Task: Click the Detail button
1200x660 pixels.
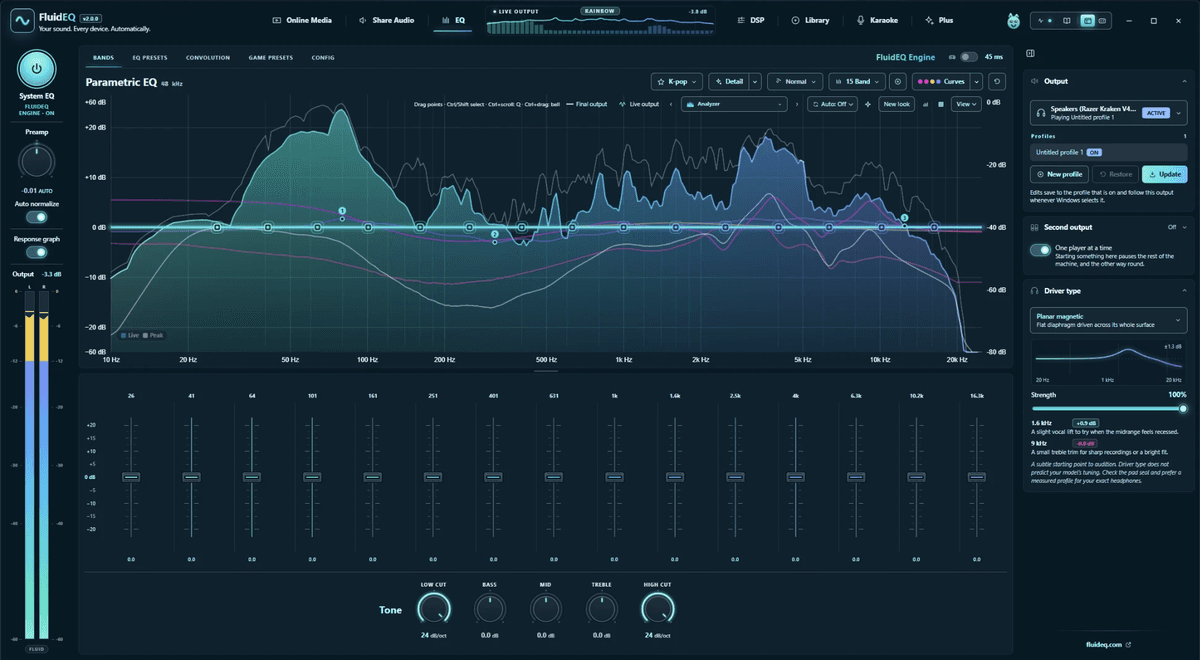Action: click(728, 82)
